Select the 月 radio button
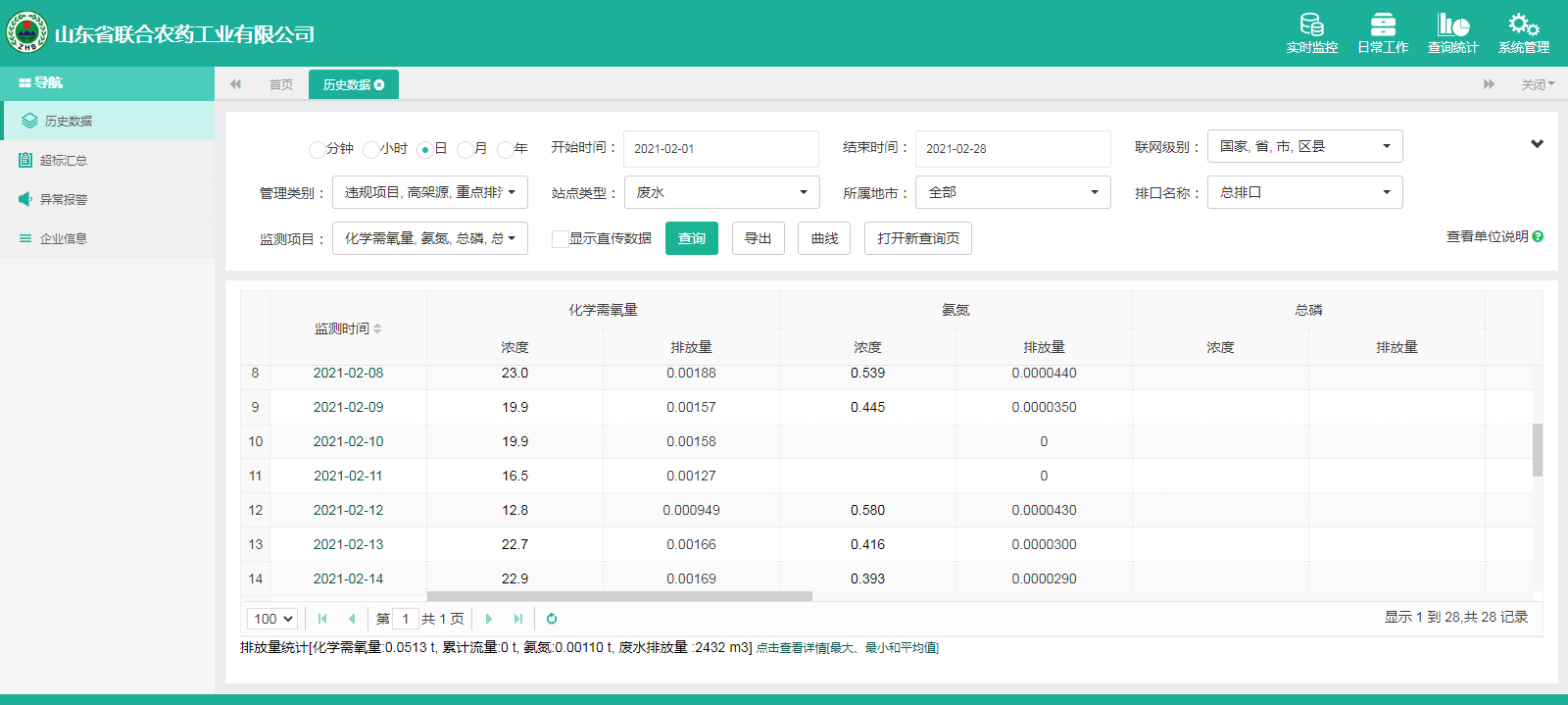Viewport: 1568px width, 705px height. [465, 149]
